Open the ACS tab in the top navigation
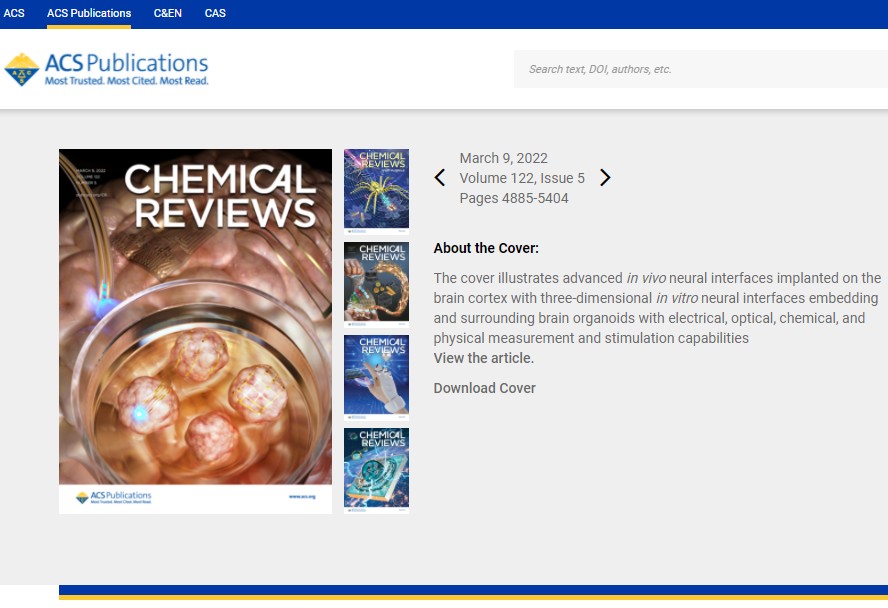The width and height of the screenshot is (888, 608). point(15,13)
